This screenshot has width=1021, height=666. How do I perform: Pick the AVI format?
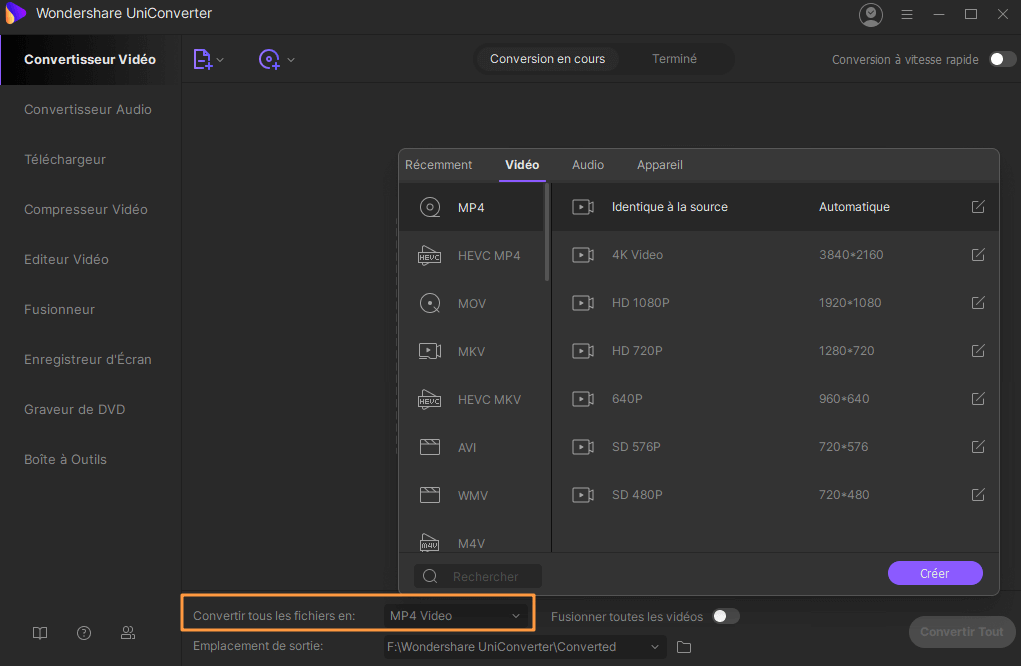point(471,447)
